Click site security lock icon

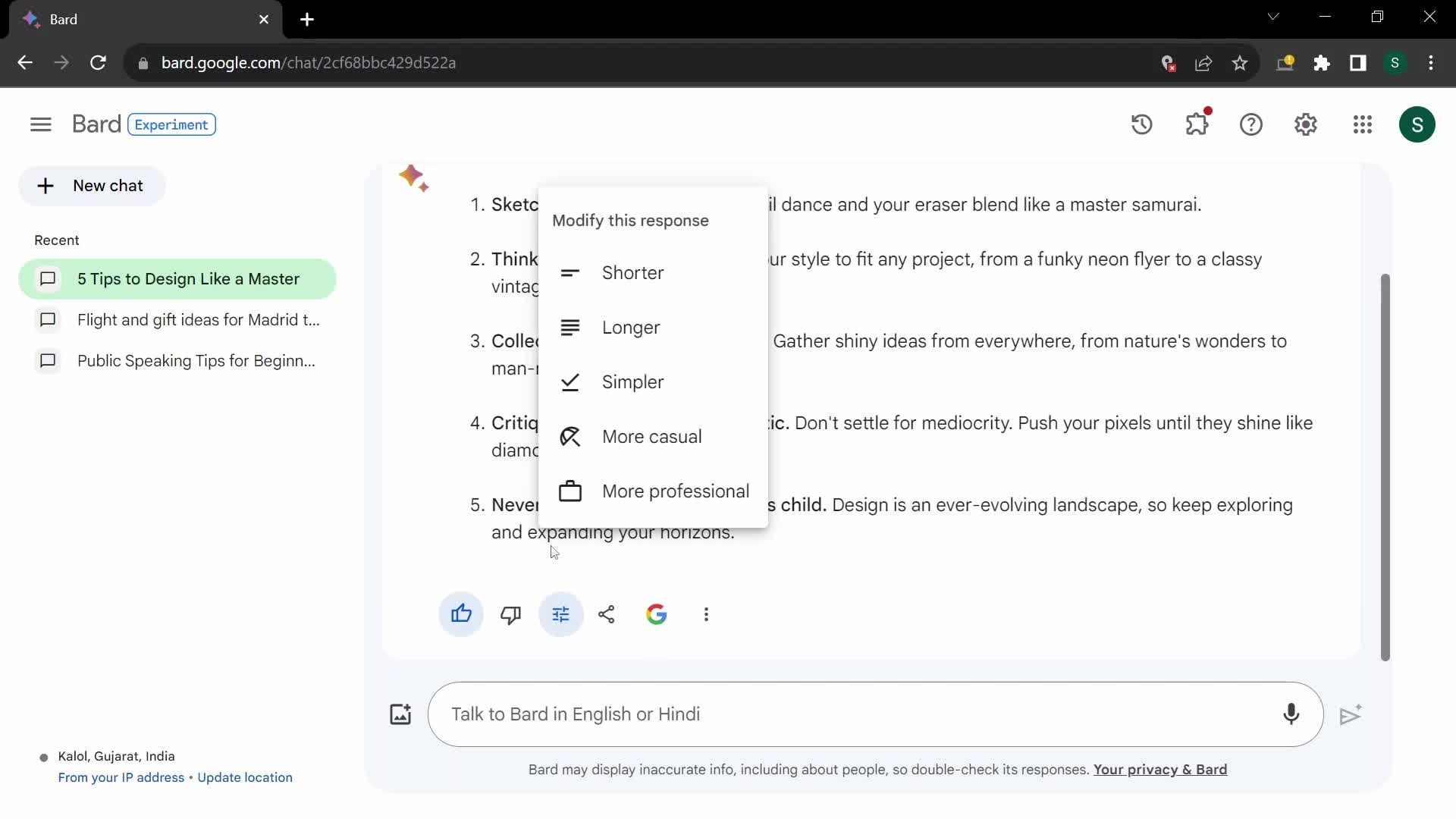tap(143, 64)
